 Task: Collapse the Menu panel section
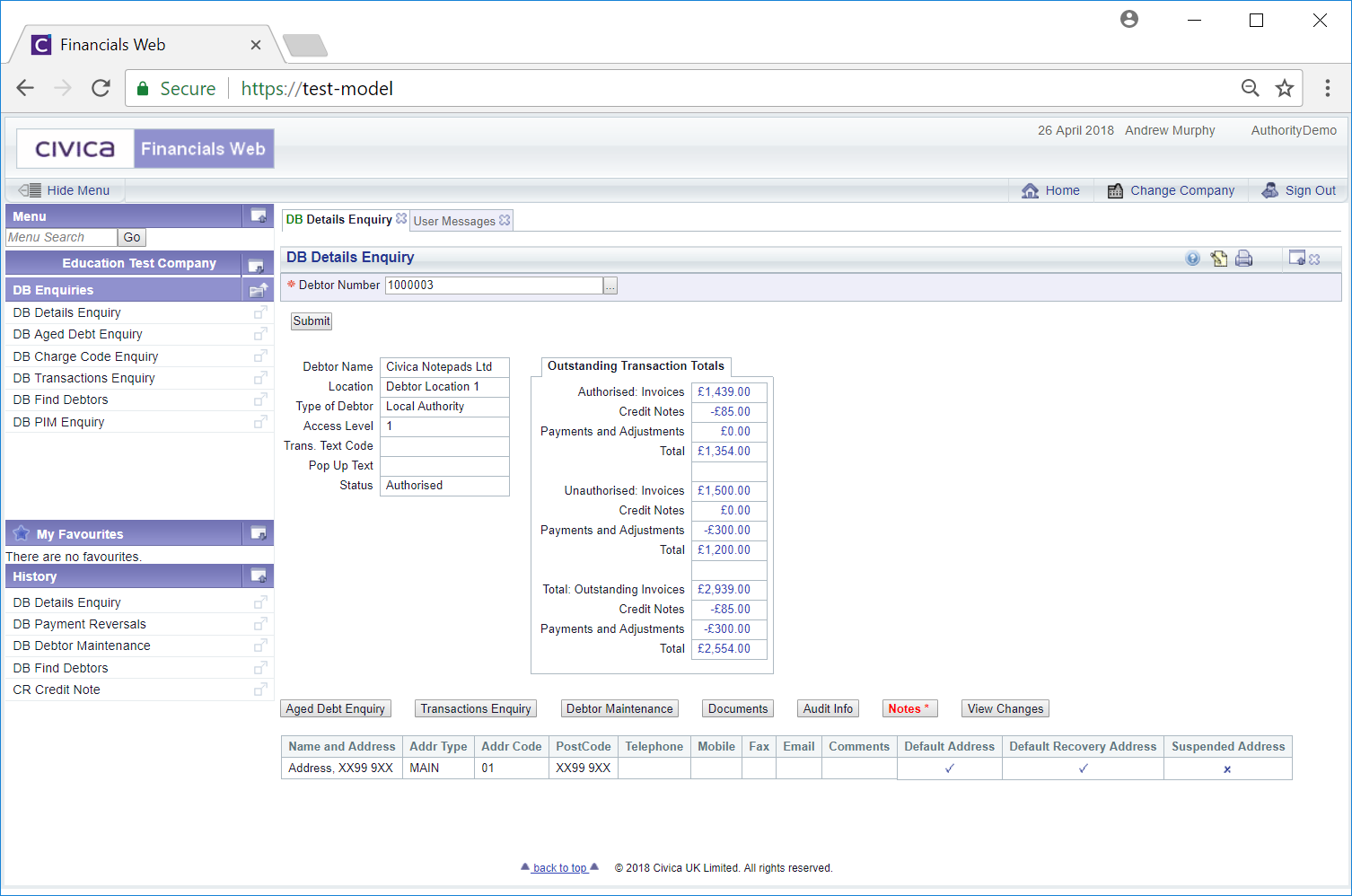coord(259,216)
